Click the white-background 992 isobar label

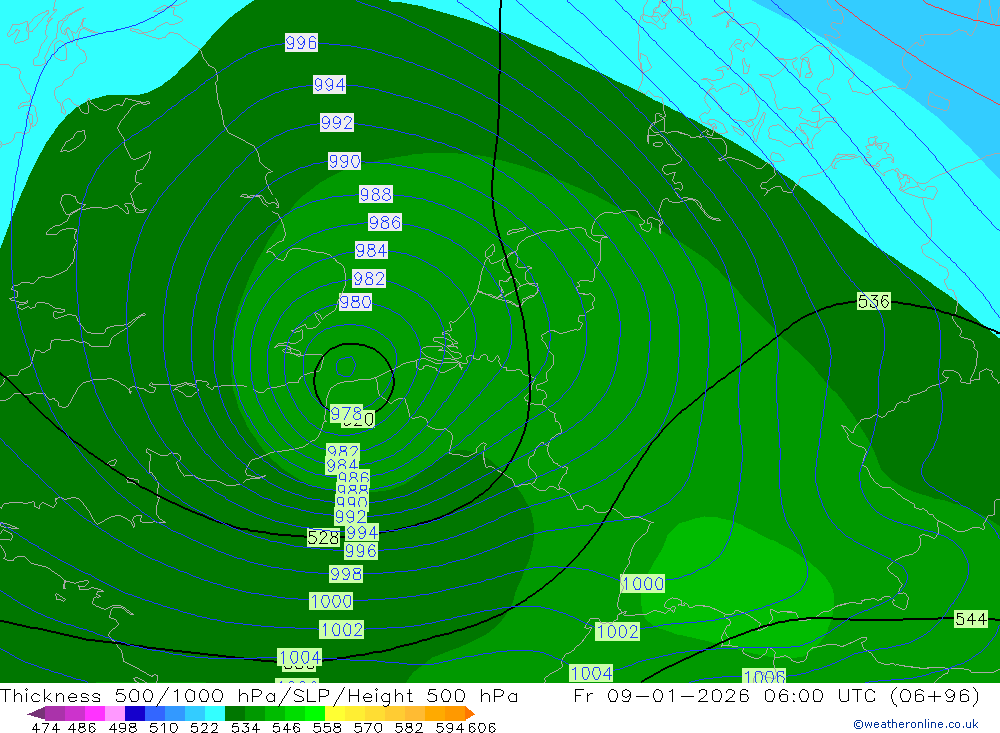337,122
